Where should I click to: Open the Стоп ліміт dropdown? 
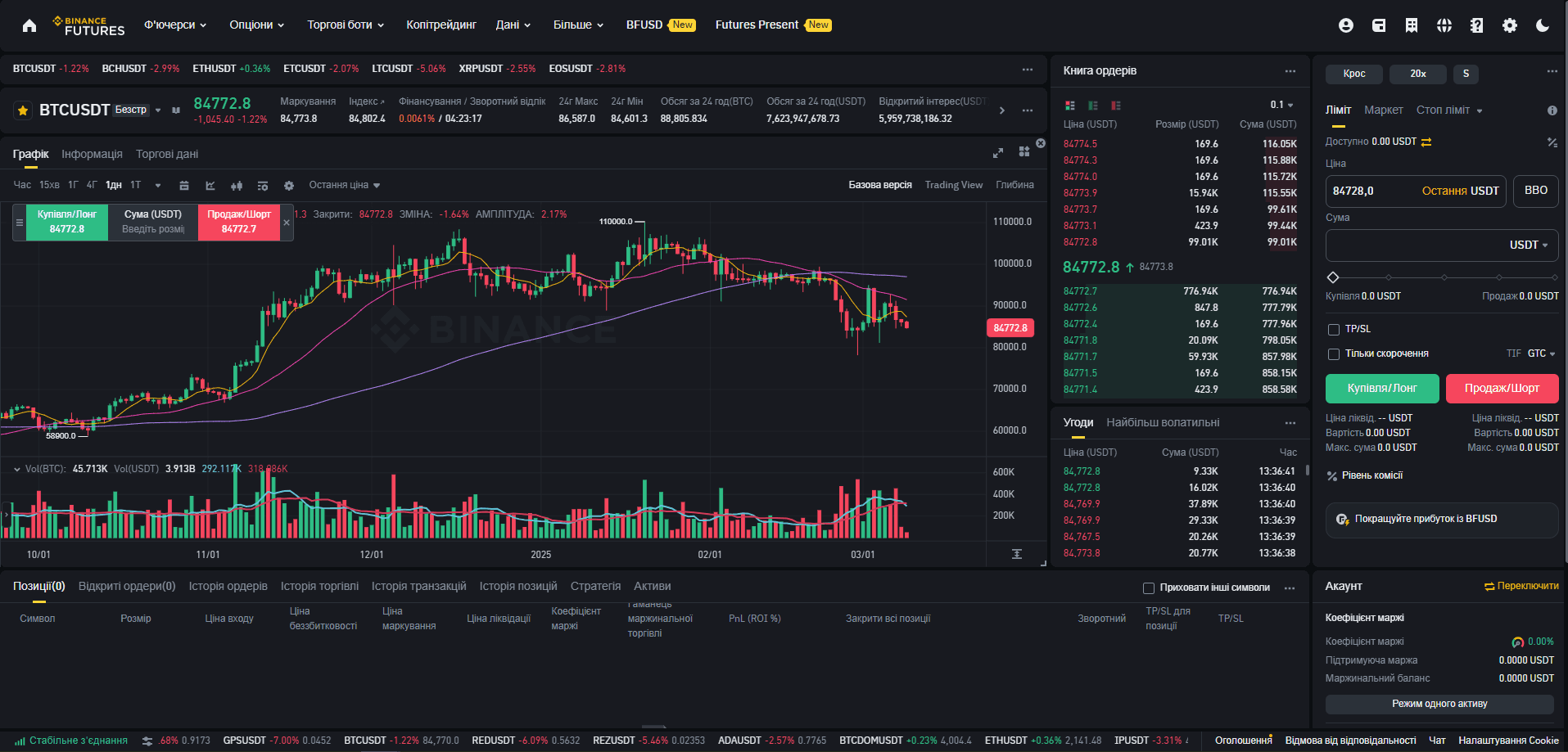1449,110
